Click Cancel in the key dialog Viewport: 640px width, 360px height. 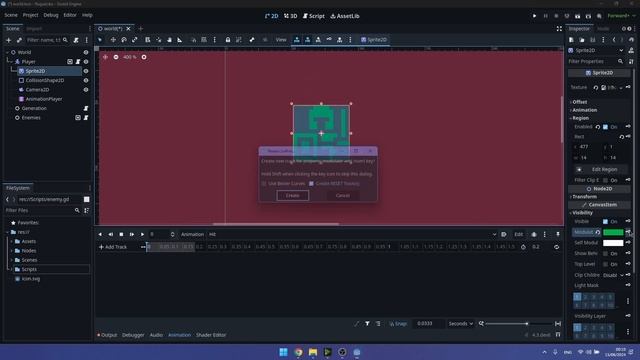[x=342, y=196]
